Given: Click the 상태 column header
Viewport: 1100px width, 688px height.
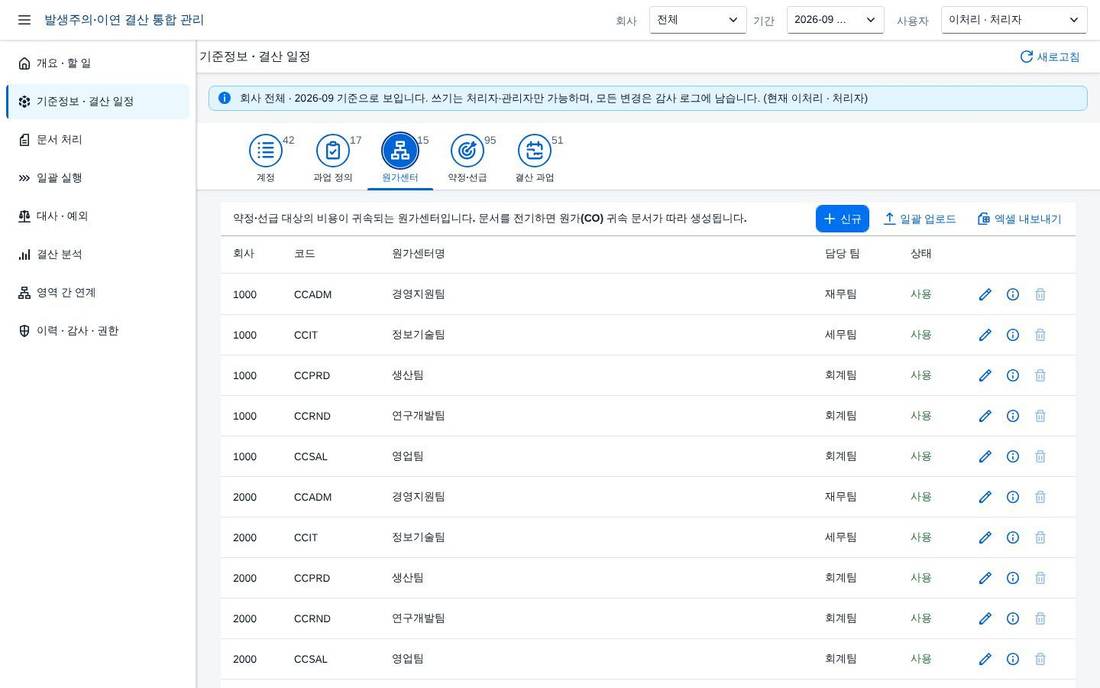Looking at the screenshot, I should [x=920, y=254].
